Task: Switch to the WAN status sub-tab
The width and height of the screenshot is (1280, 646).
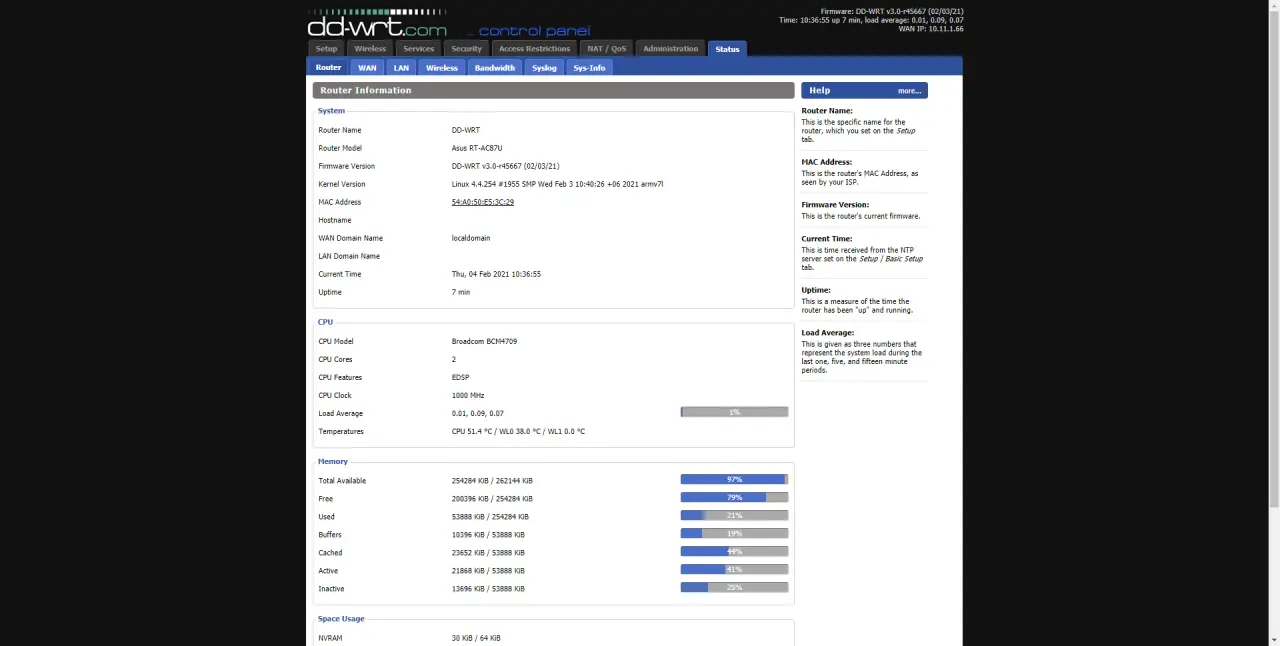Action: [x=367, y=67]
